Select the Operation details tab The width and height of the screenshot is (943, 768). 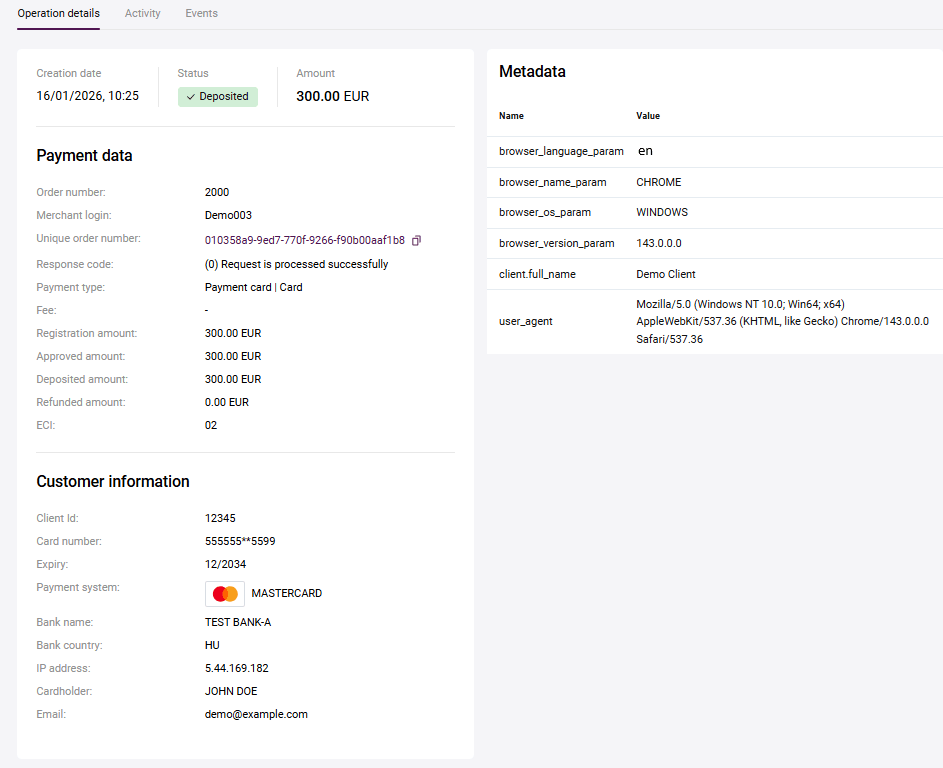(x=58, y=14)
